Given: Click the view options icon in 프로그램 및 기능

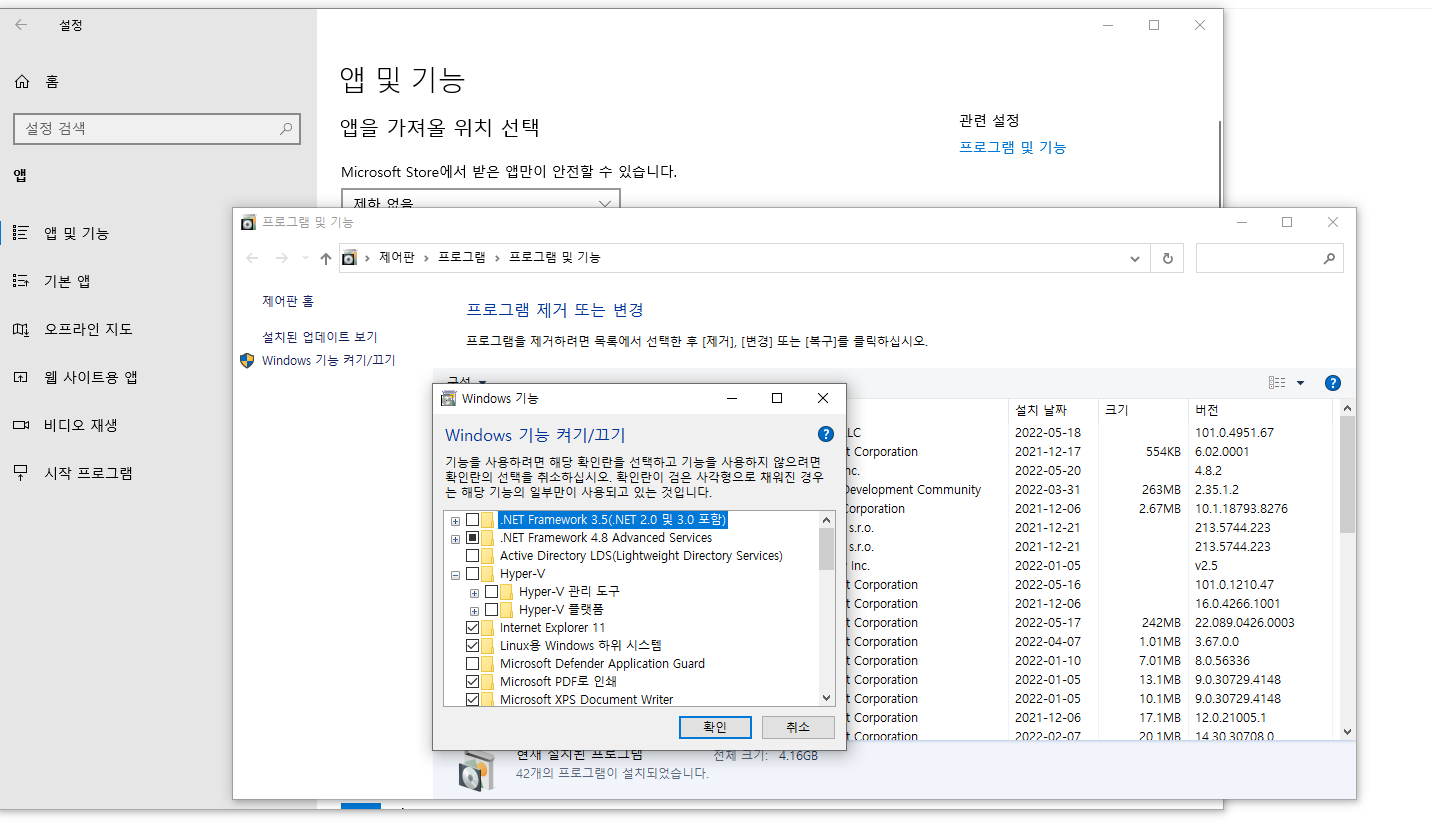Looking at the screenshot, I should pyautogui.click(x=1277, y=383).
